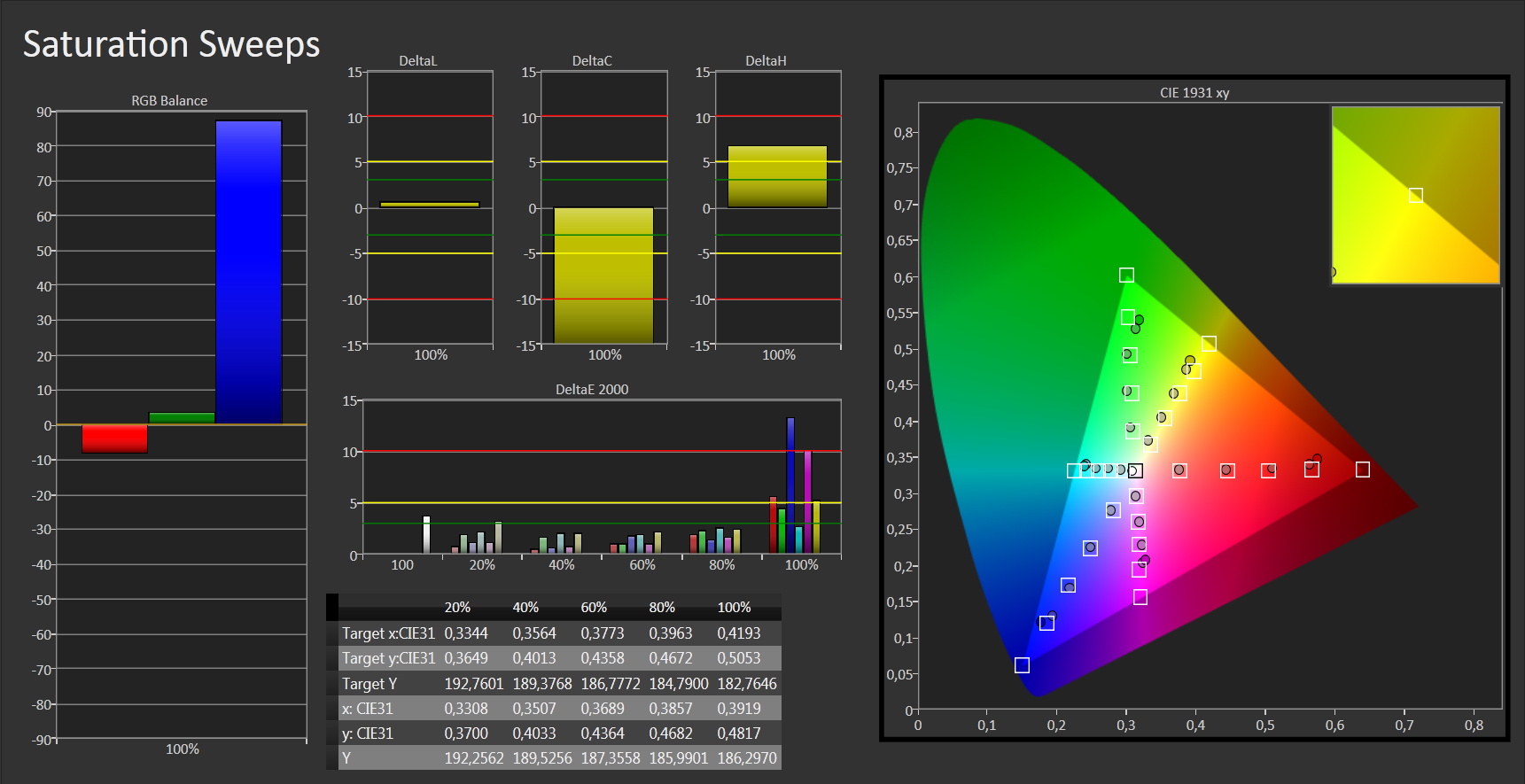Screen dimensions: 1525x784
Task: Select the x: CIE31 row label
Action: point(367,709)
